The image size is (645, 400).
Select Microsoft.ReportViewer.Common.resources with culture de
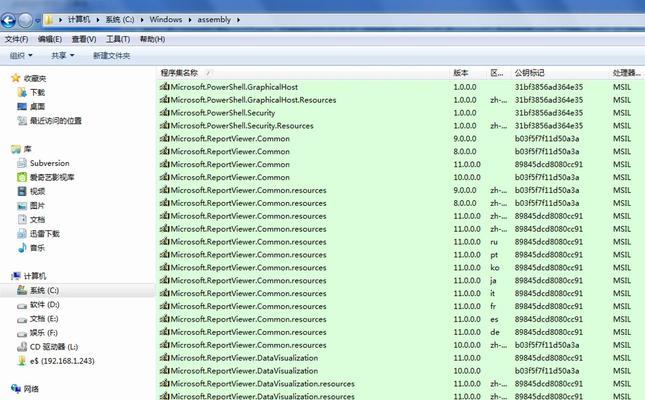(400, 332)
